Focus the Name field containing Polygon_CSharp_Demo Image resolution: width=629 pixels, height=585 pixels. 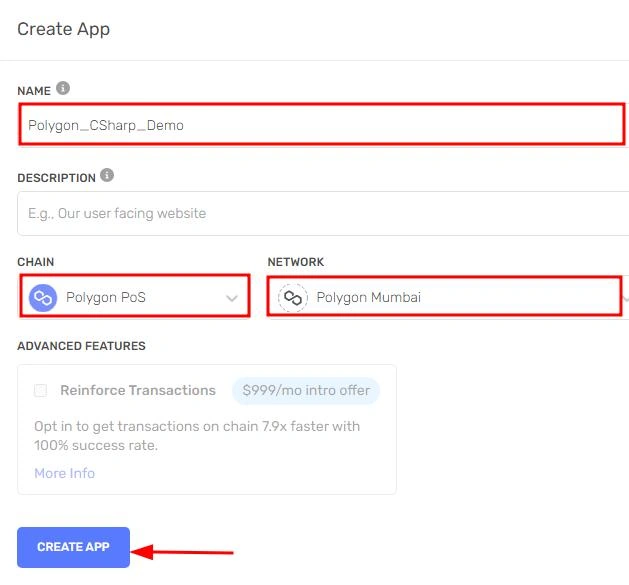pos(322,124)
